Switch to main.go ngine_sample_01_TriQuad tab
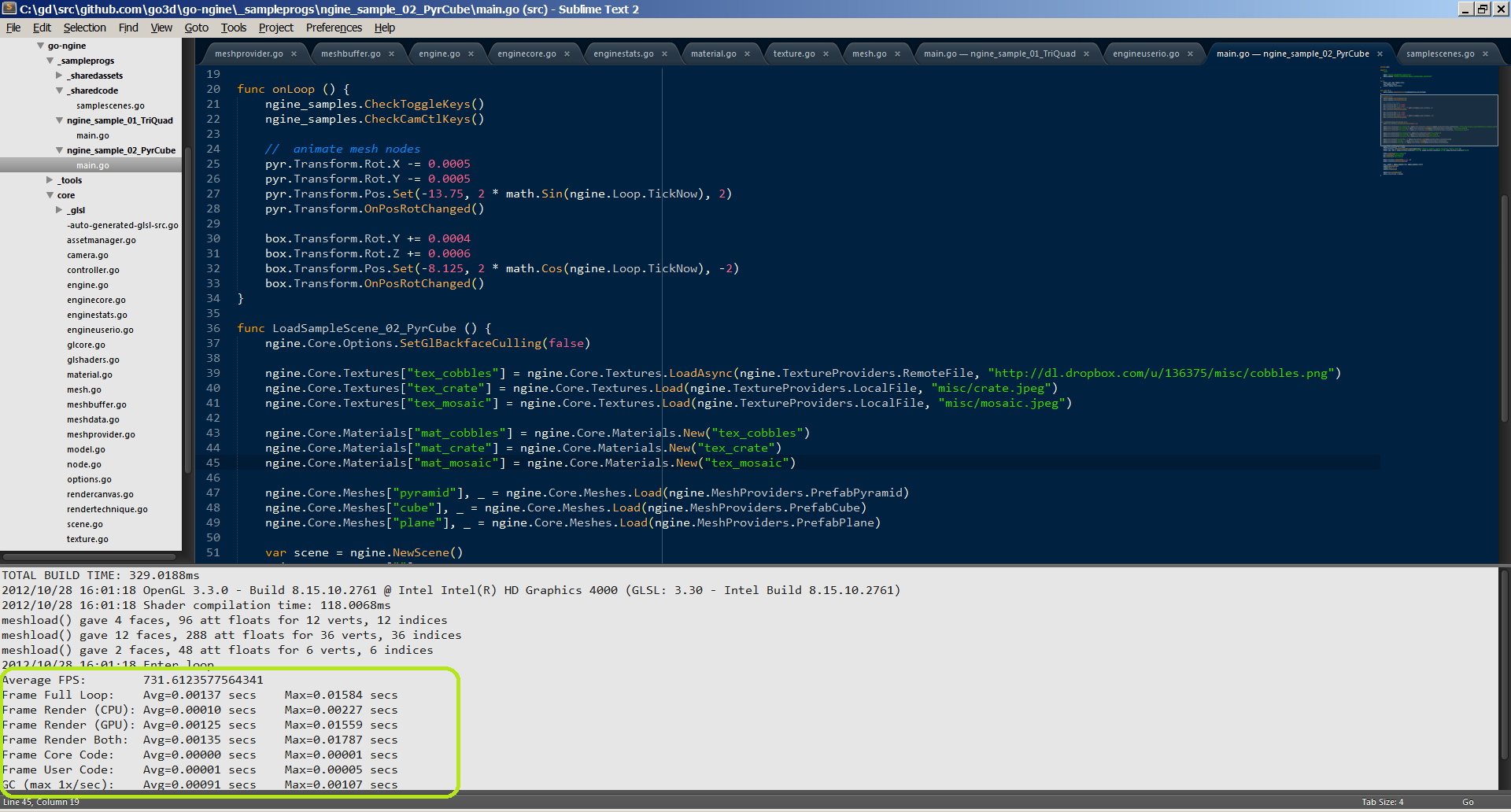Viewport: 1511px width, 812px height. (x=999, y=54)
